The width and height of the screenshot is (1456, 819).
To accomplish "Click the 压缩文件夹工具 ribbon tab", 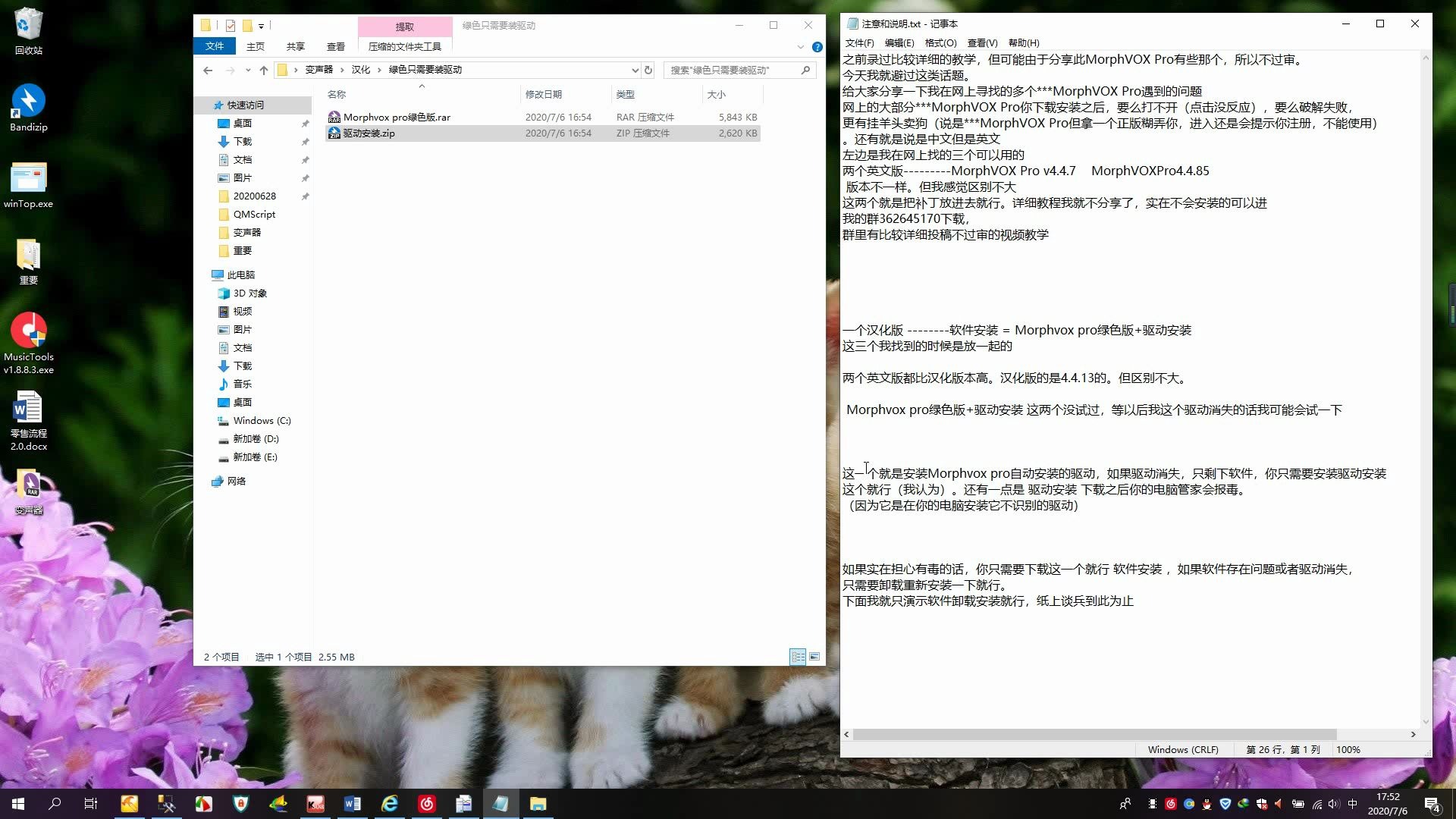I will coord(404,46).
